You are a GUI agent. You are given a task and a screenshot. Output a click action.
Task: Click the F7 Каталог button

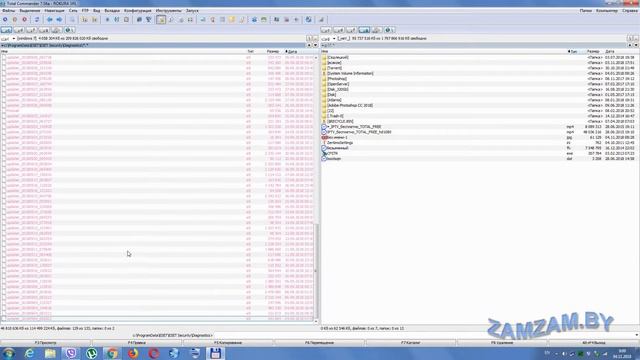pos(411,343)
